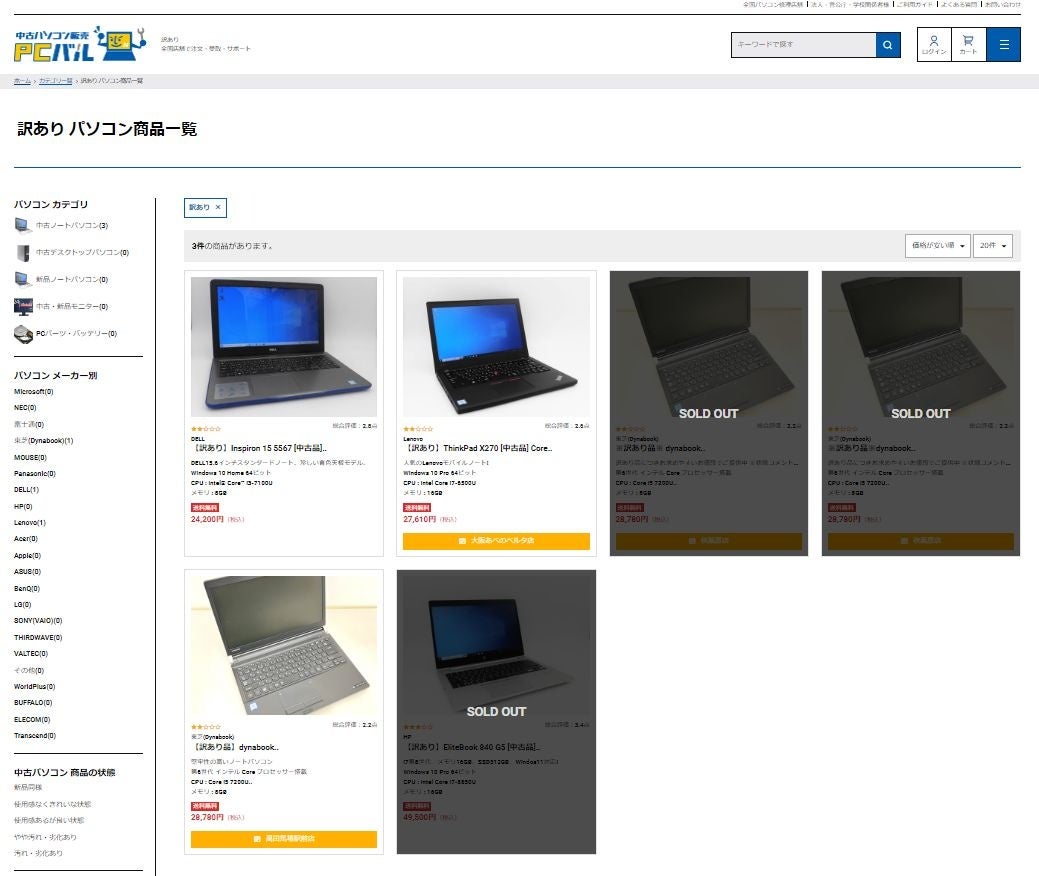This screenshot has height=876, width=1039.
Task: Filter by 中古デスクトップパソコン(0) category
Action: tap(82, 252)
